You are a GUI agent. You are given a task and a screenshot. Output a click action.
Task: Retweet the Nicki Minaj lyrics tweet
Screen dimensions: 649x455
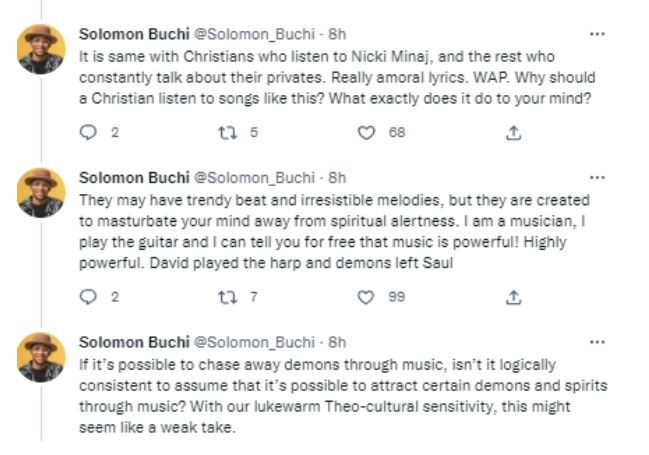[227, 132]
